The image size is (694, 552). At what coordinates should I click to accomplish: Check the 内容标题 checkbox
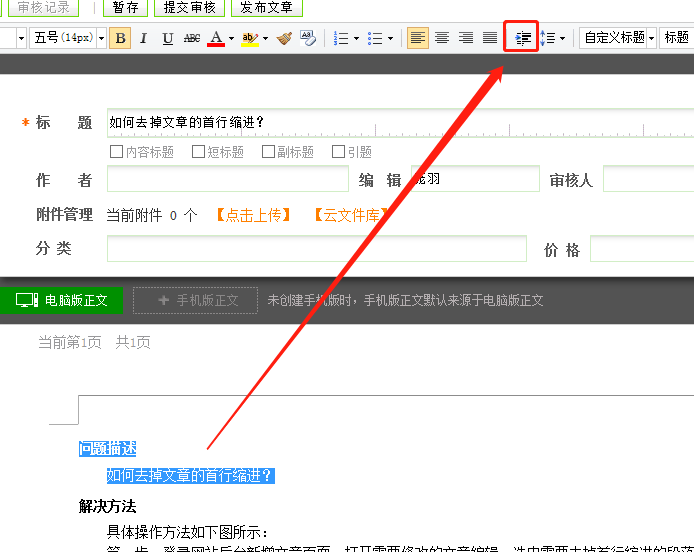(116, 152)
